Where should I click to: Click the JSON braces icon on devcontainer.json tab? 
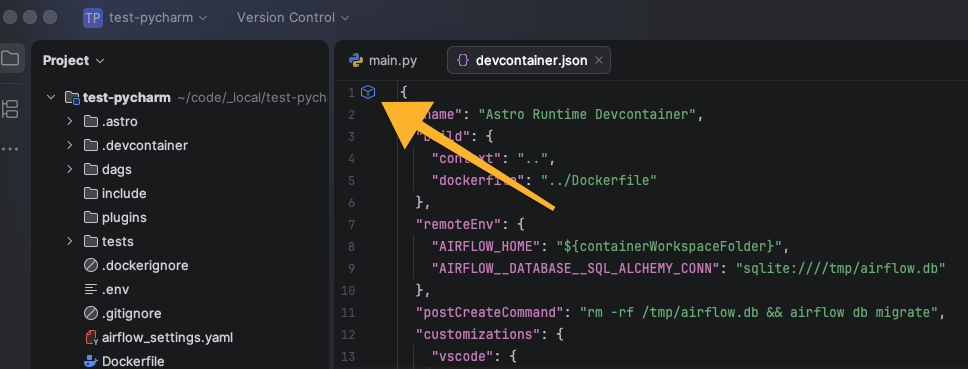point(462,60)
